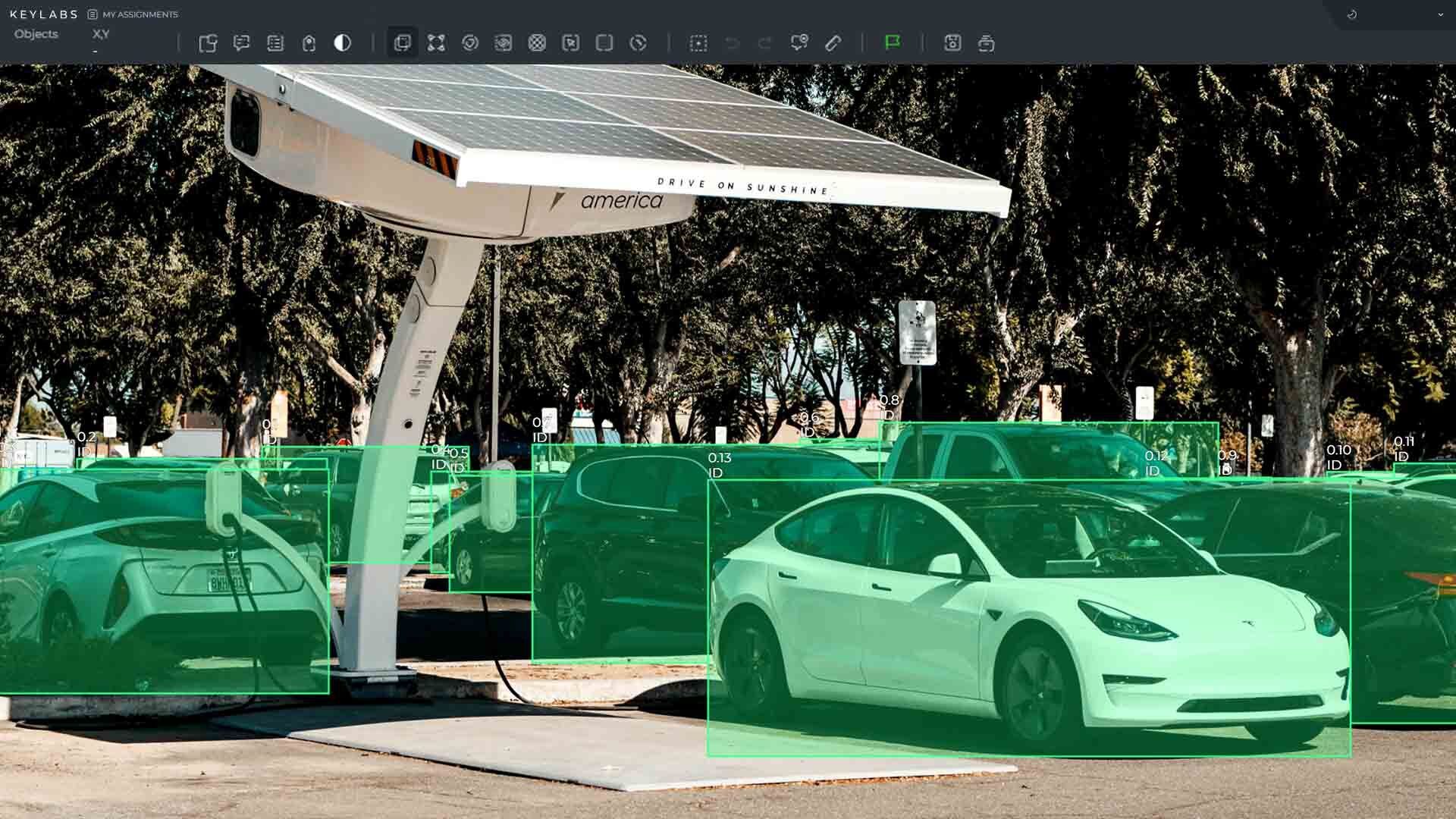Image resolution: width=1456 pixels, height=819 pixels.
Task: Select the bounding box tool
Action: (x=402, y=43)
